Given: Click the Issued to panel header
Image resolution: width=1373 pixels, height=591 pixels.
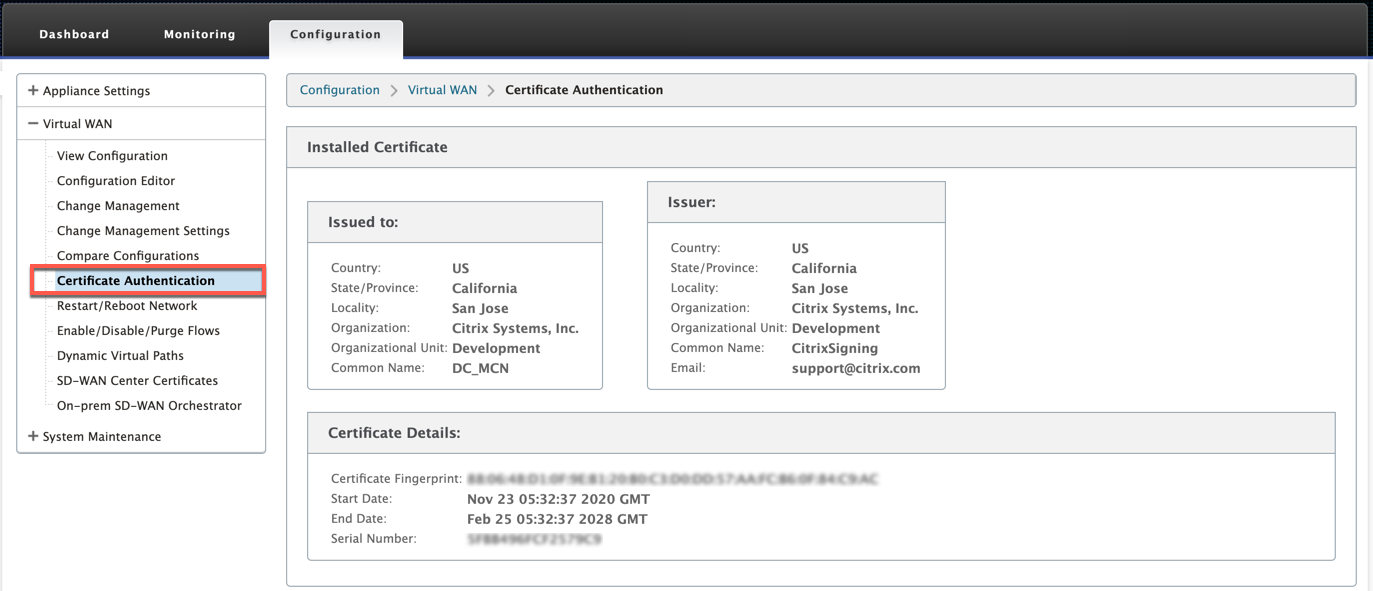Looking at the screenshot, I should click(x=455, y=222).
